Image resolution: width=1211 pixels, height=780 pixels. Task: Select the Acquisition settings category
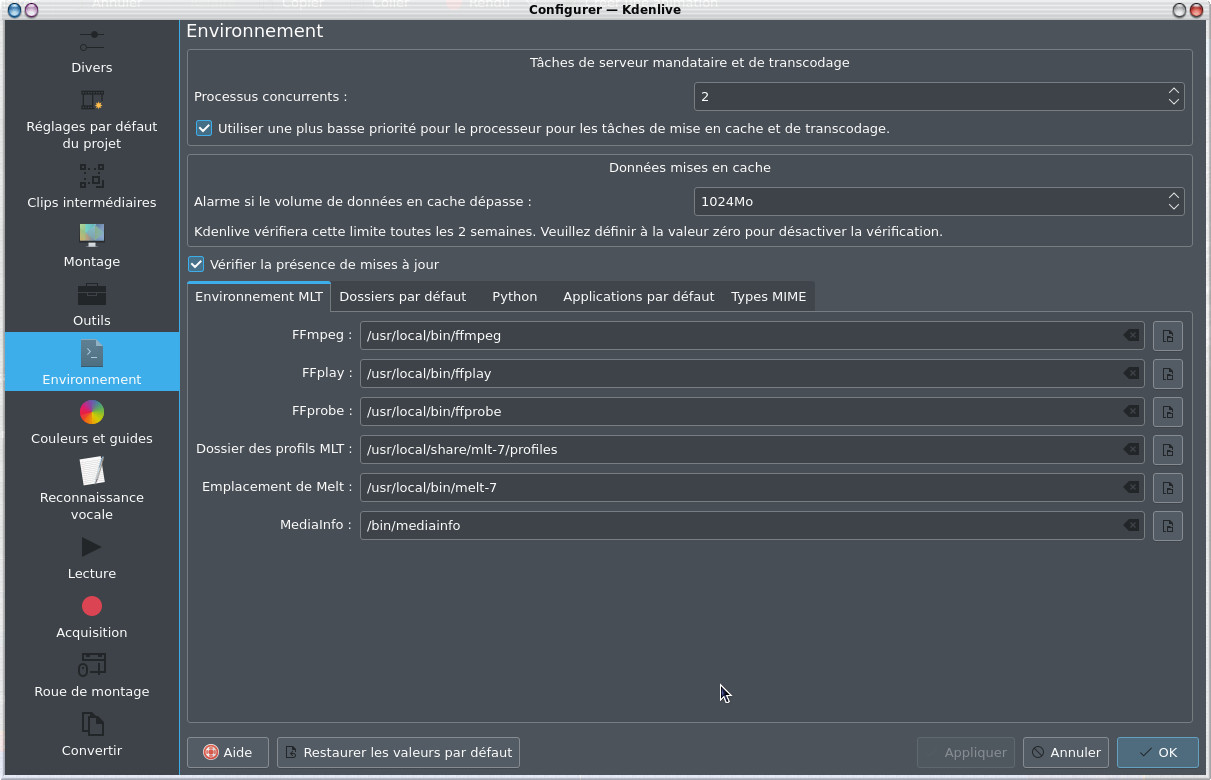92,617
